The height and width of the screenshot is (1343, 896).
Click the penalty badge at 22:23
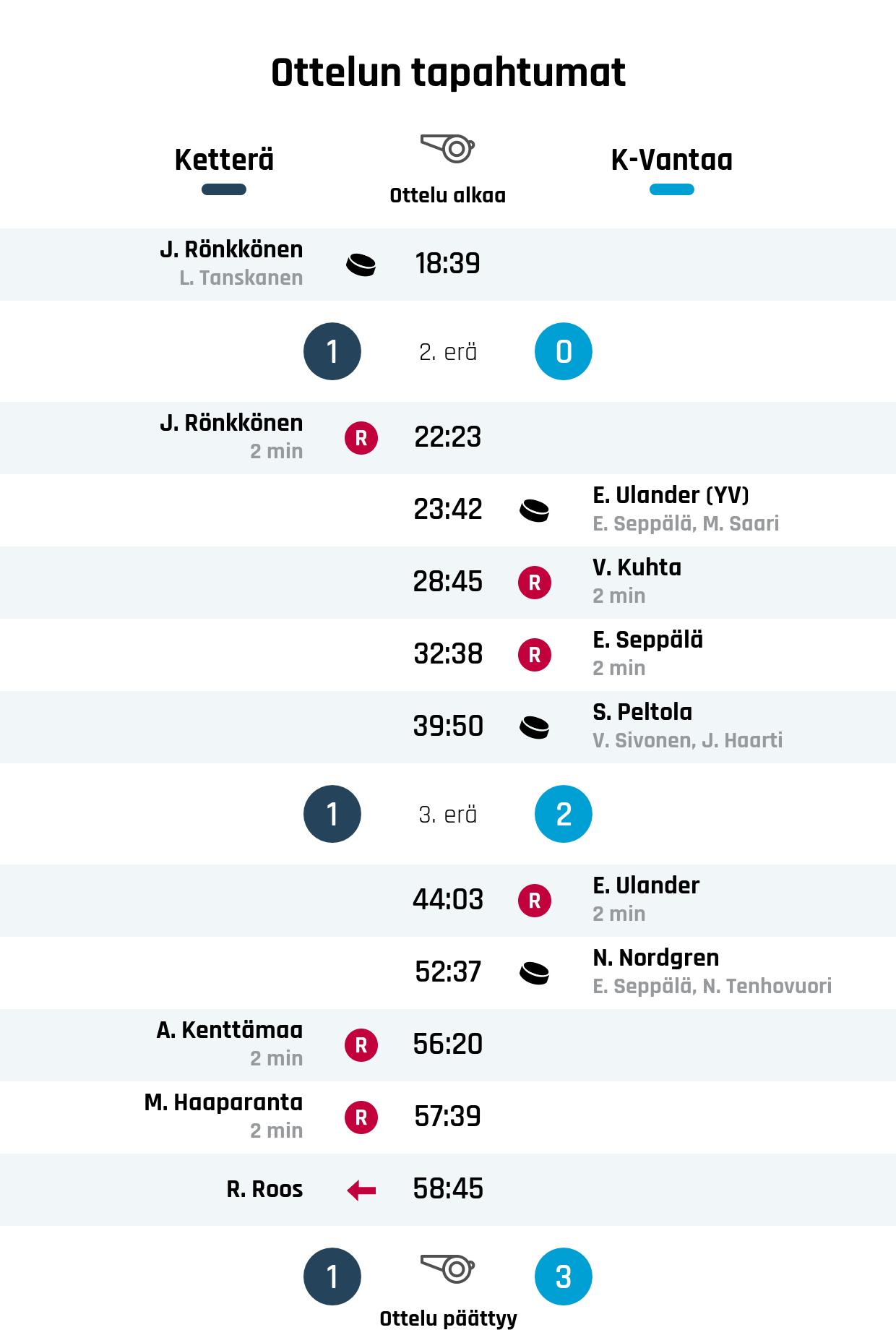(361, 438)
